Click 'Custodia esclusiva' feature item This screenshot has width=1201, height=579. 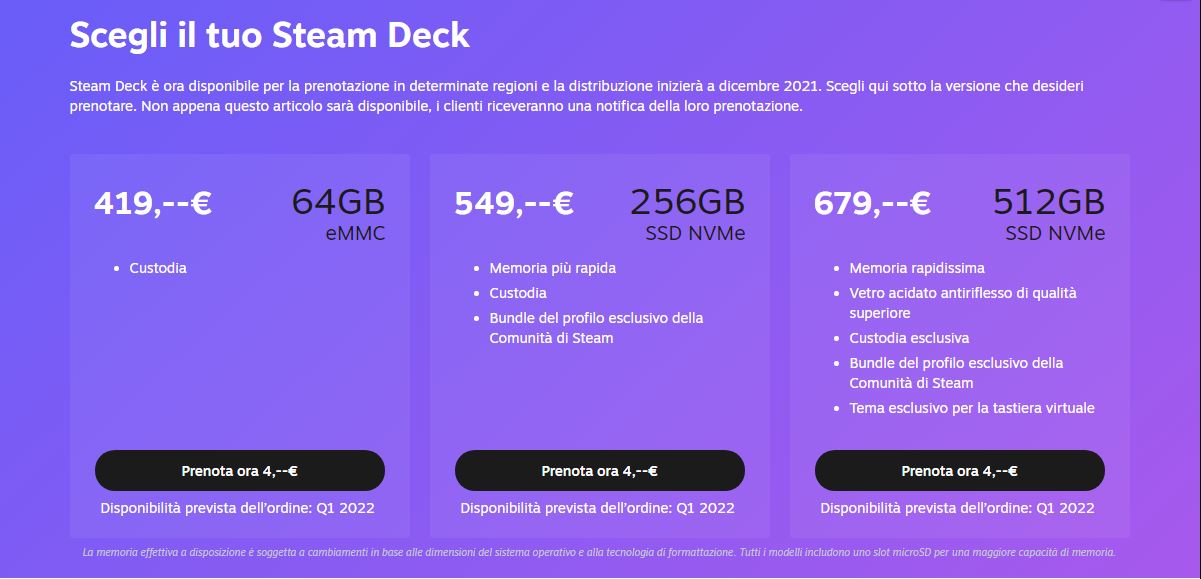909,338
